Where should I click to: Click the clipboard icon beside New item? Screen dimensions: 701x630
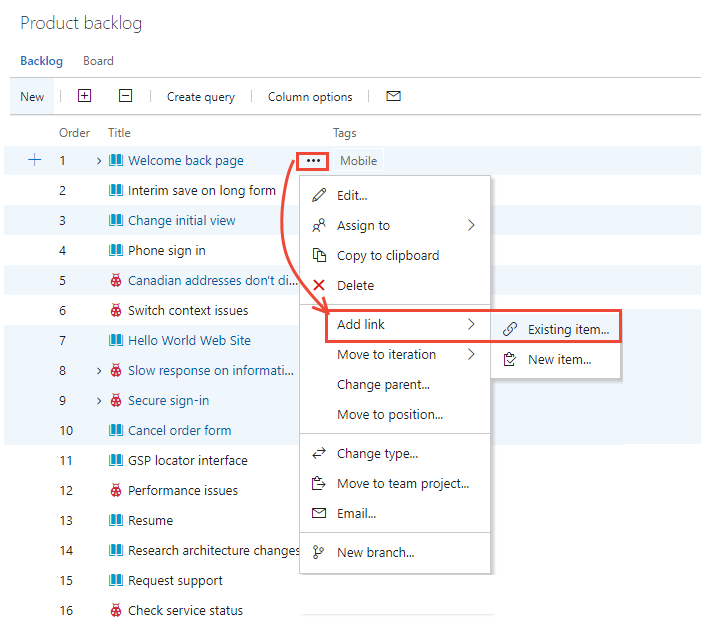point(510,359)
